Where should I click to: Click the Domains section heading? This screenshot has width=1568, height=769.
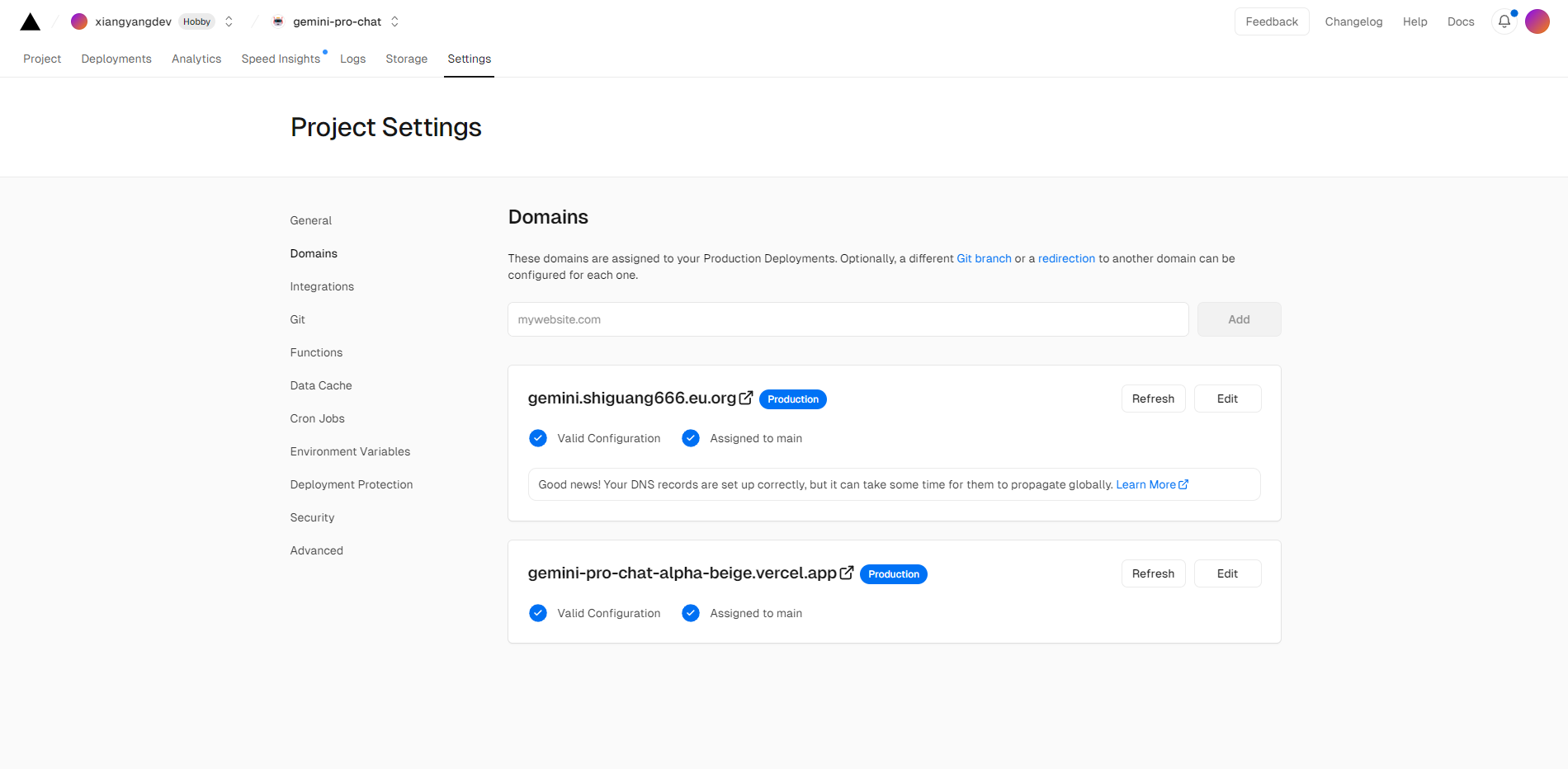coord(548,217)
